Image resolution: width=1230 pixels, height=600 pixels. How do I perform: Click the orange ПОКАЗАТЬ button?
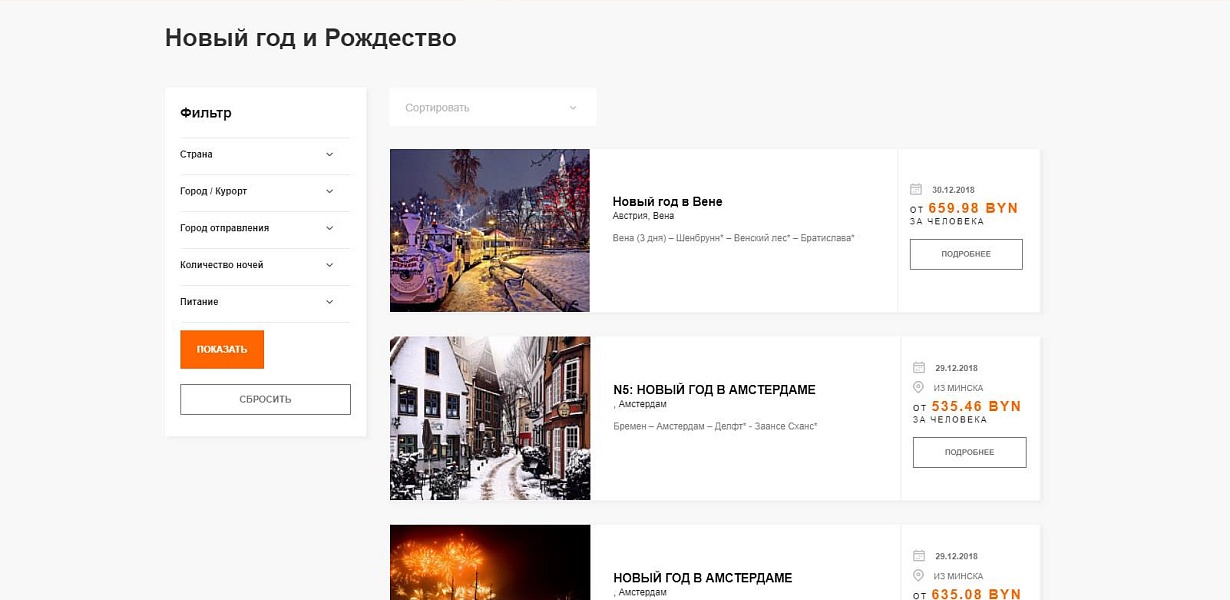pyautogui.click(x=222, y=349)
